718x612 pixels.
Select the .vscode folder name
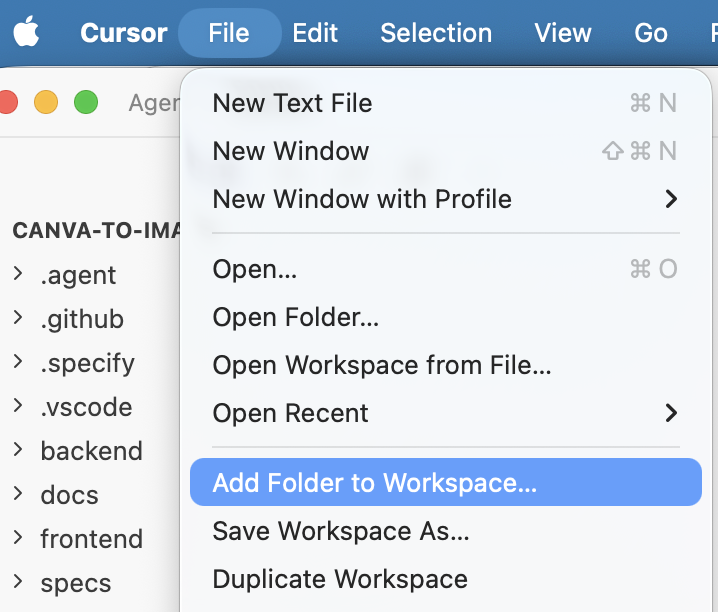pos(87,407)
